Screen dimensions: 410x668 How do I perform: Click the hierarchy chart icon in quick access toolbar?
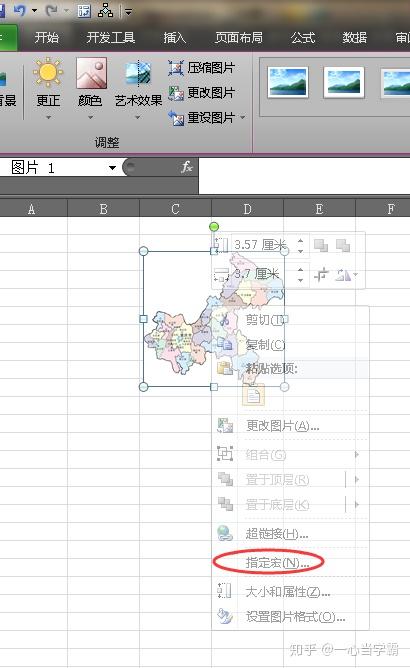[105, 11]
